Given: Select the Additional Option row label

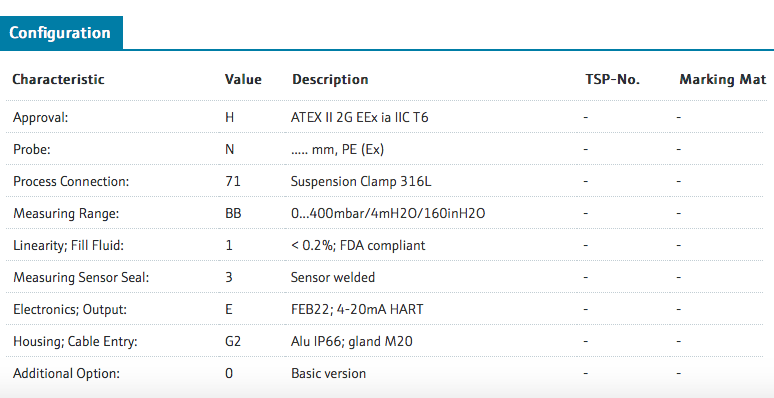Looking at the screenshot, I should coord(66,373).
